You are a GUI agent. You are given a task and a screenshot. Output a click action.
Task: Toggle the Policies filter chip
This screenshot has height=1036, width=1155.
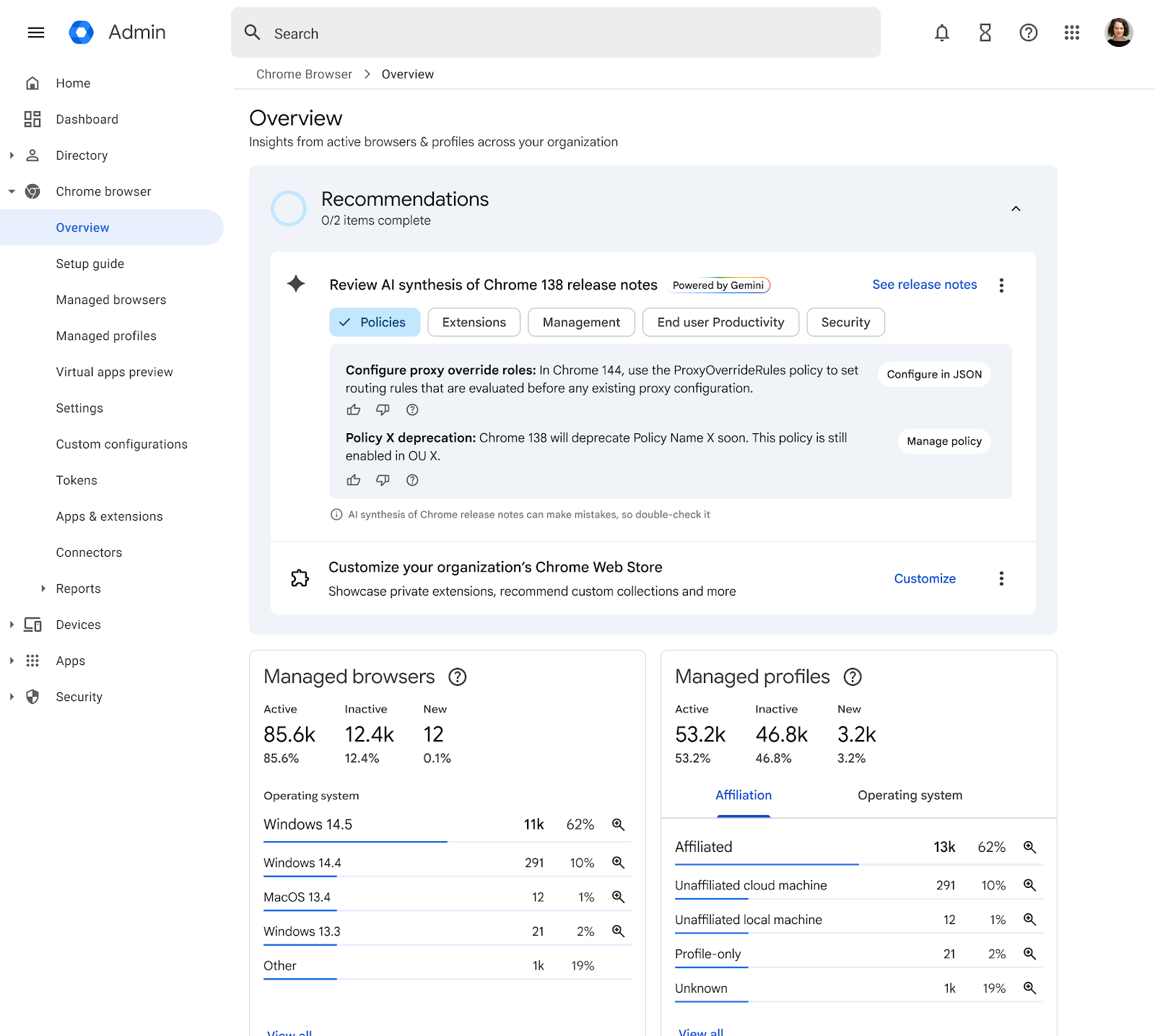[374, 322]
